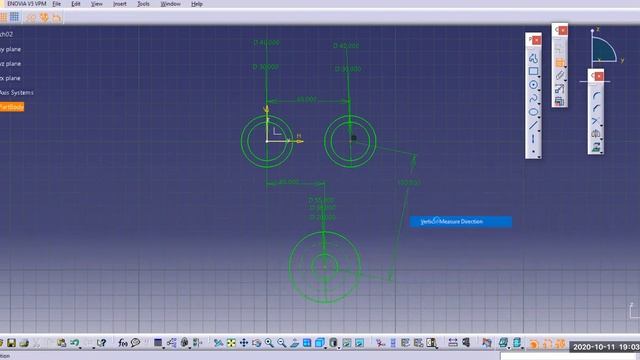Image resolution: width=640 pixels, height=360 pixels.
Task: Select the Point tool
Action: (533, 151)
